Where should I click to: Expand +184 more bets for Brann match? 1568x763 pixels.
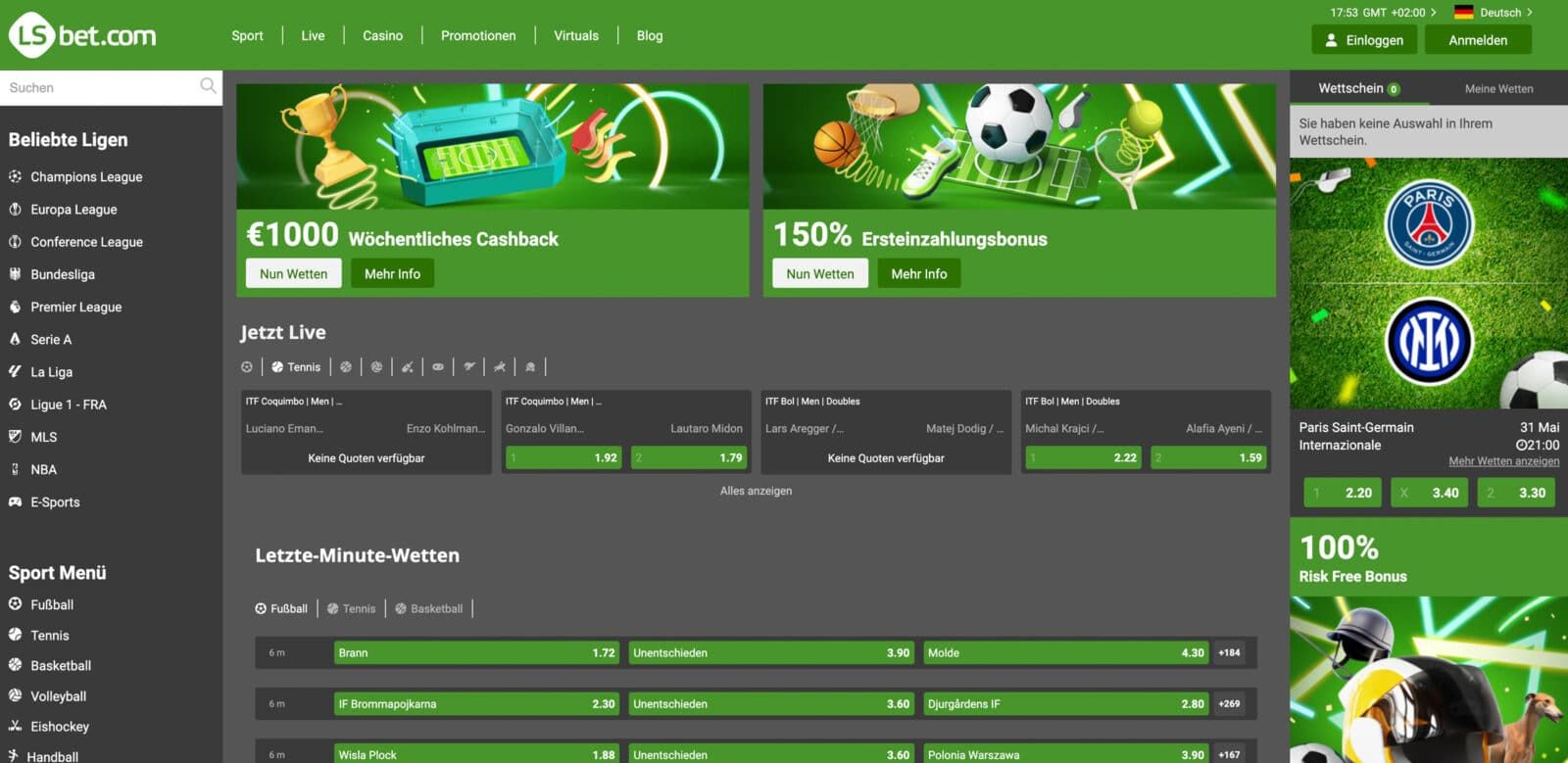[1229, 653]
